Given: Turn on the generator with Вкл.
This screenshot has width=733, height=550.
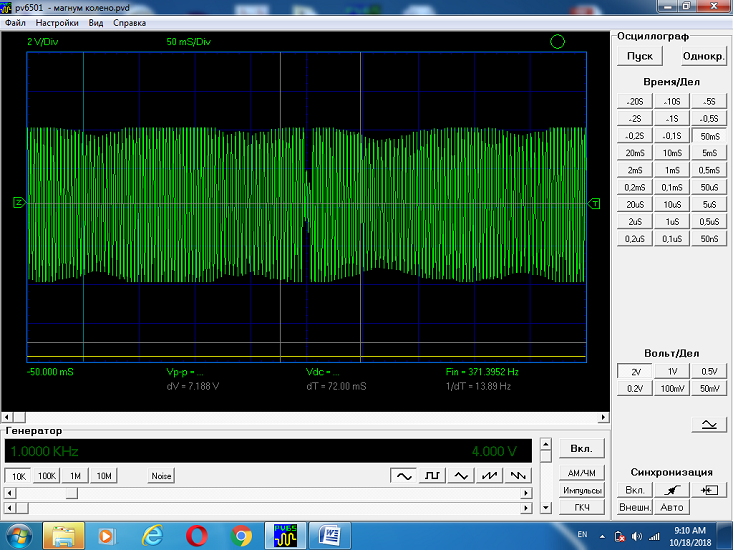Looking at the screenshot, I should coord(580,450).
